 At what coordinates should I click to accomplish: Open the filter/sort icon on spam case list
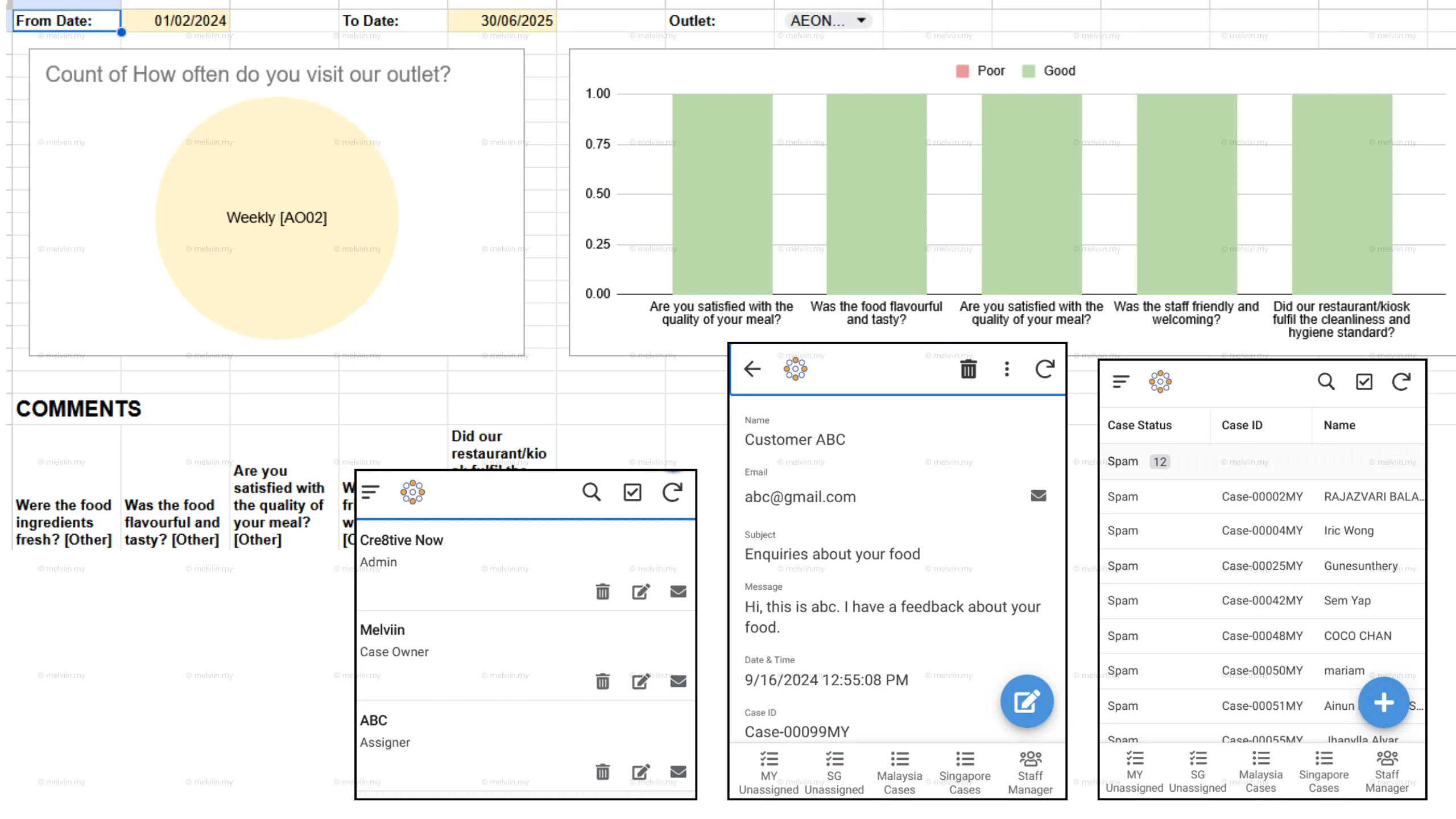click(1119, 382)
